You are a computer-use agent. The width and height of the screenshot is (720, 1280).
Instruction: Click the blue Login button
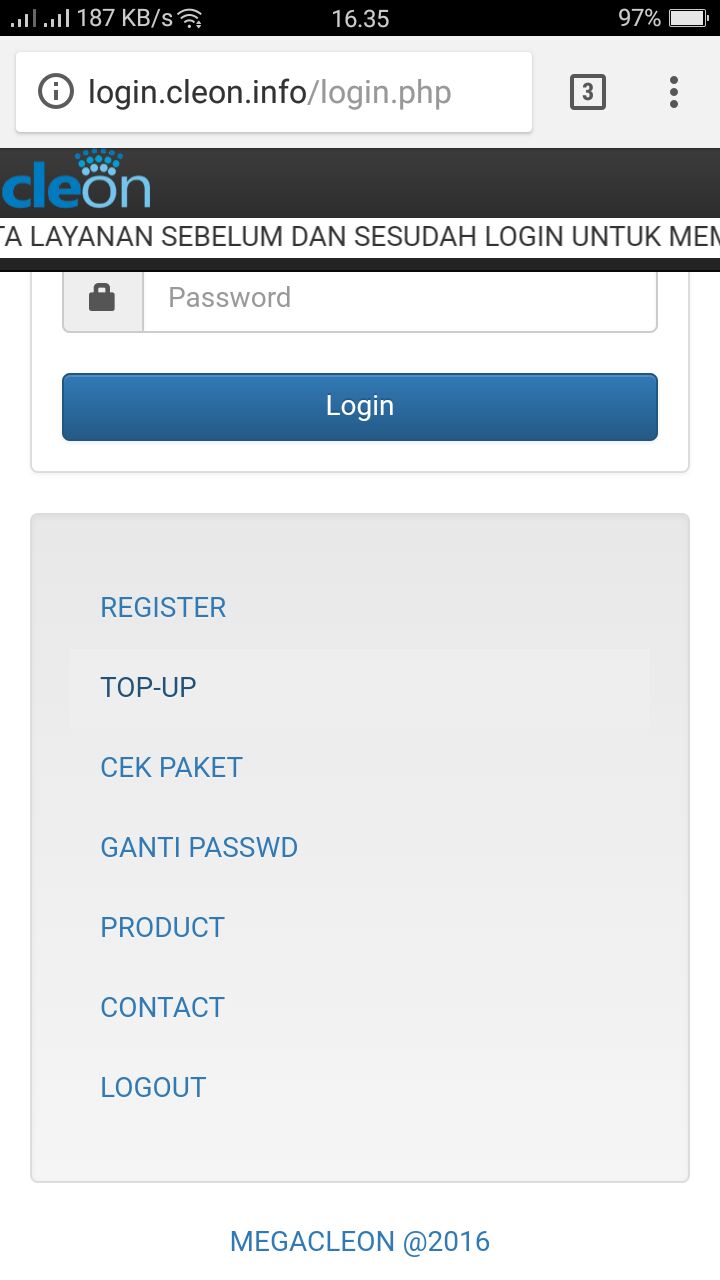click(360, 406)
